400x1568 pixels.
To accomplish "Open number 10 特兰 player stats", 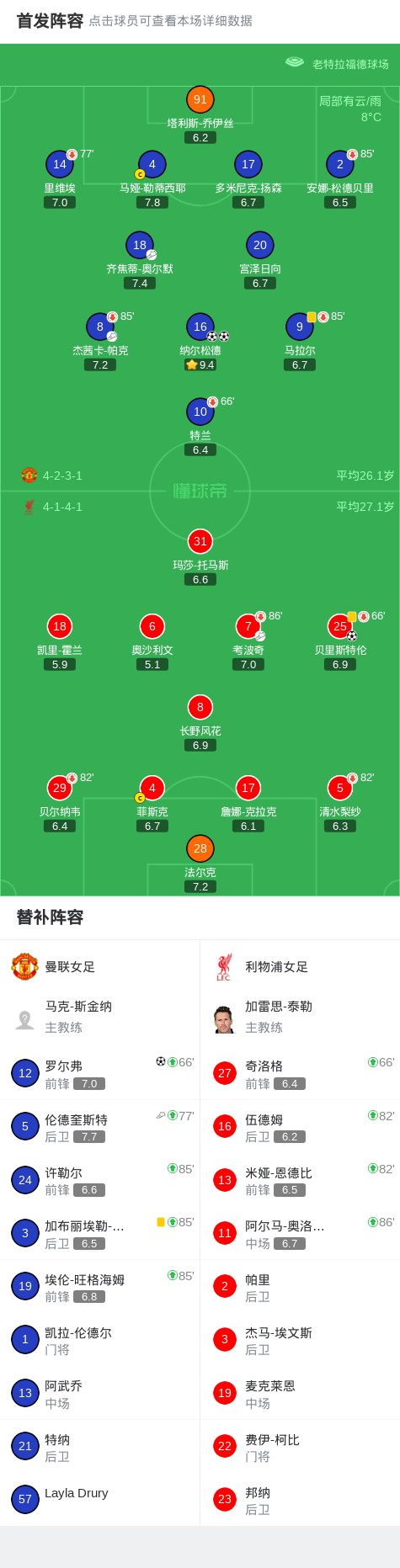I will (x=200, y=412).
